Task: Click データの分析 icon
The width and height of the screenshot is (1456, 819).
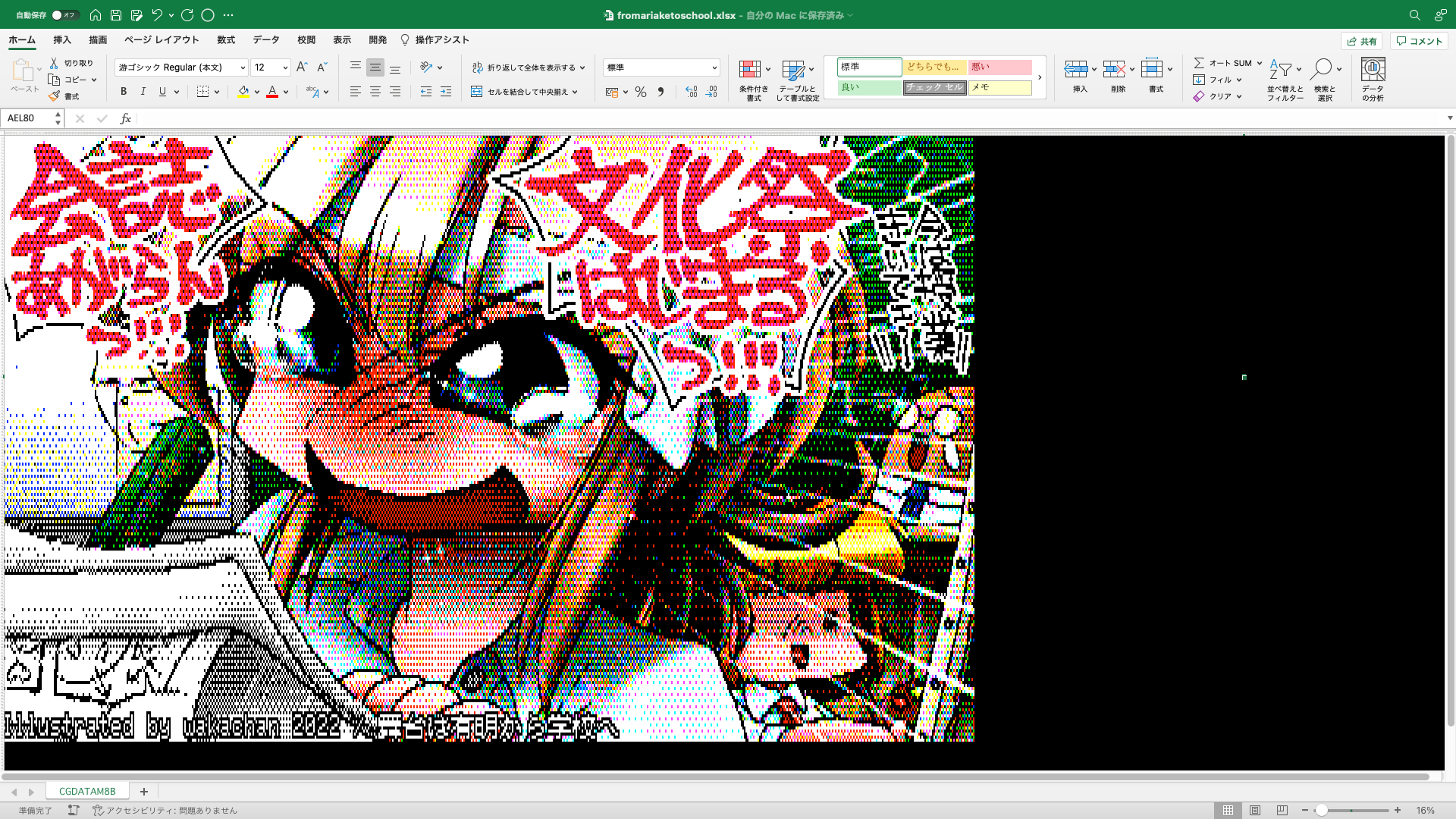Action: (1373, 69)
